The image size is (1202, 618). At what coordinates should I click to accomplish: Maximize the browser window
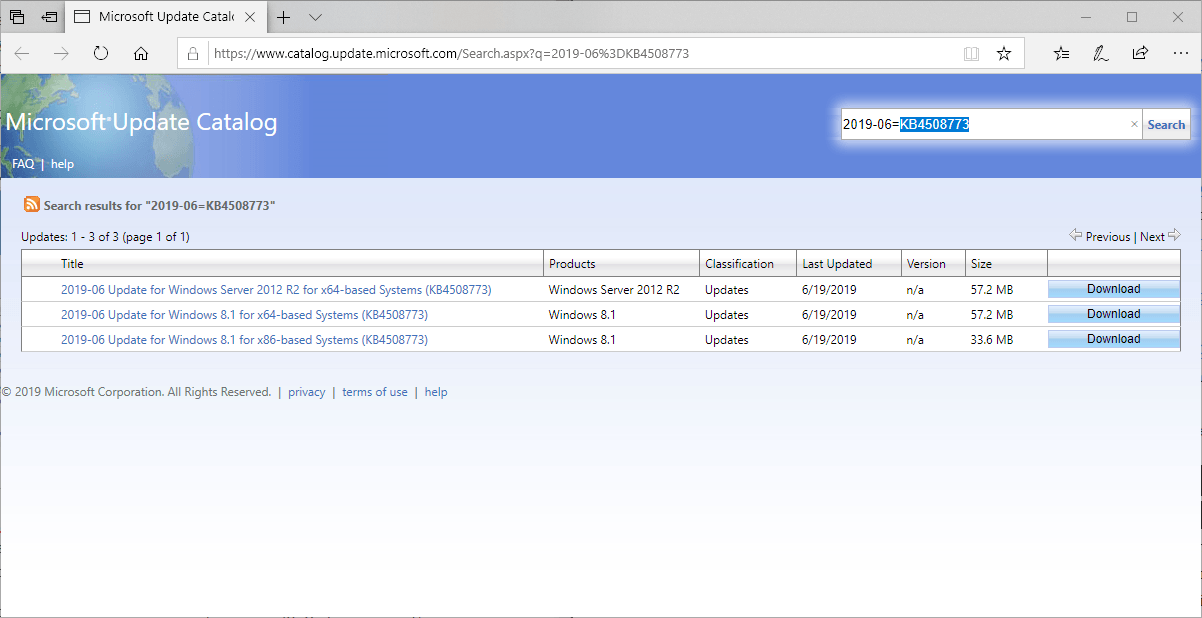pos(1132,17)
